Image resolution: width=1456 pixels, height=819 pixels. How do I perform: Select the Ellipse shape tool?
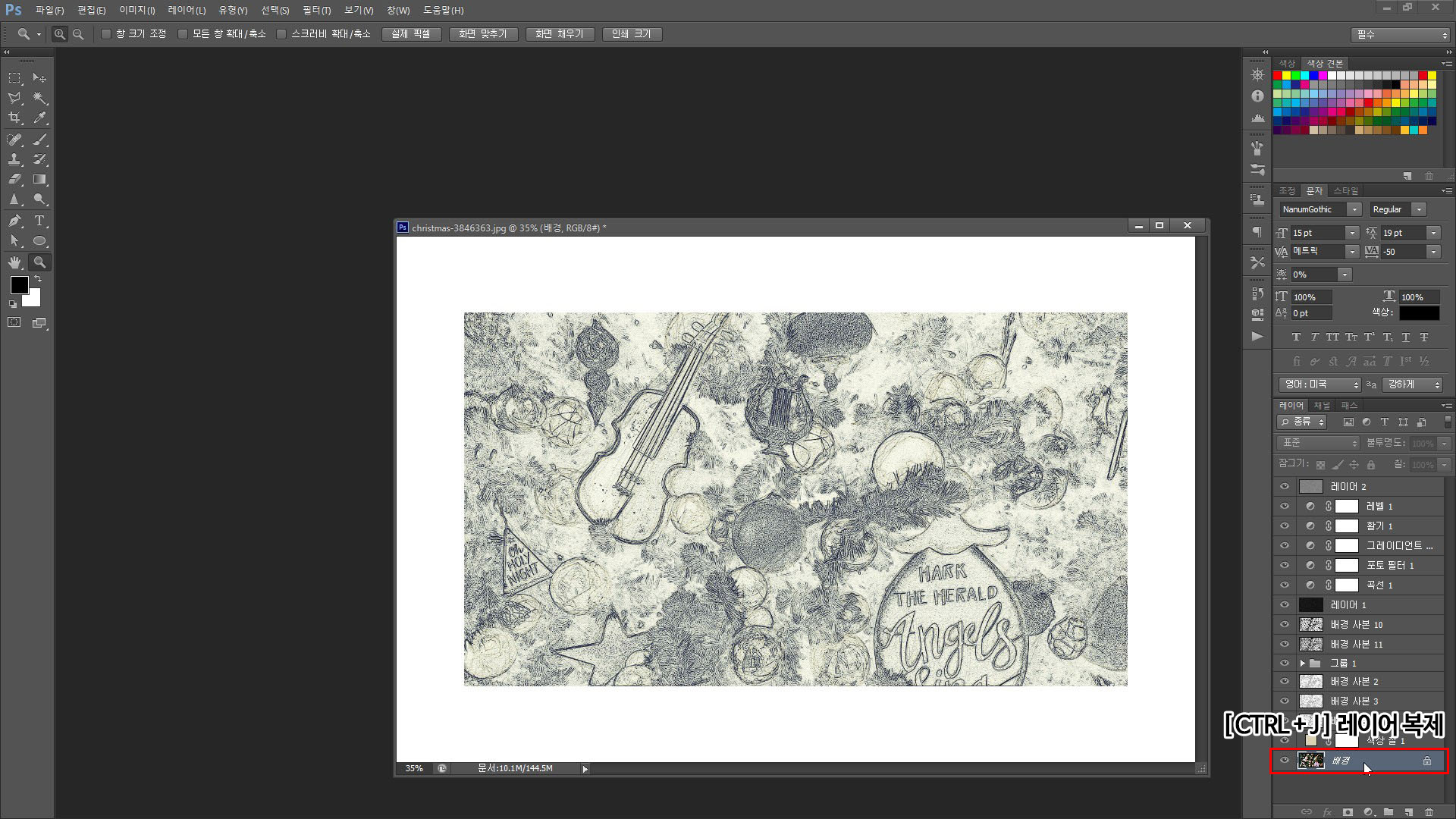39,241
